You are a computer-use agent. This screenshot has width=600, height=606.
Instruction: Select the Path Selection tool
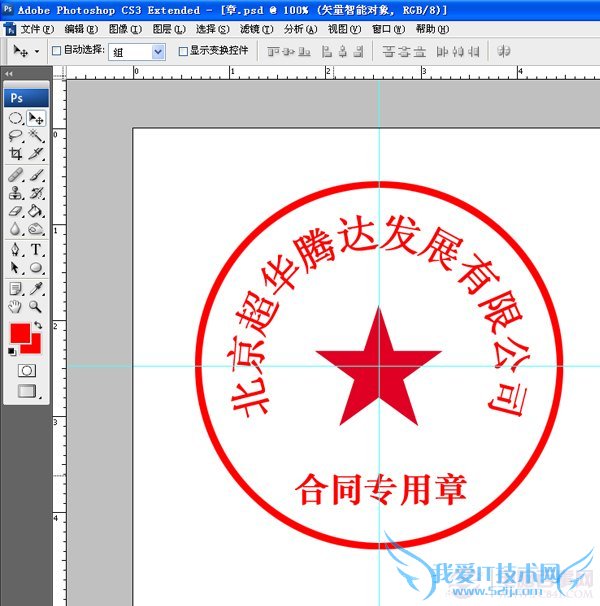point(15,267)
